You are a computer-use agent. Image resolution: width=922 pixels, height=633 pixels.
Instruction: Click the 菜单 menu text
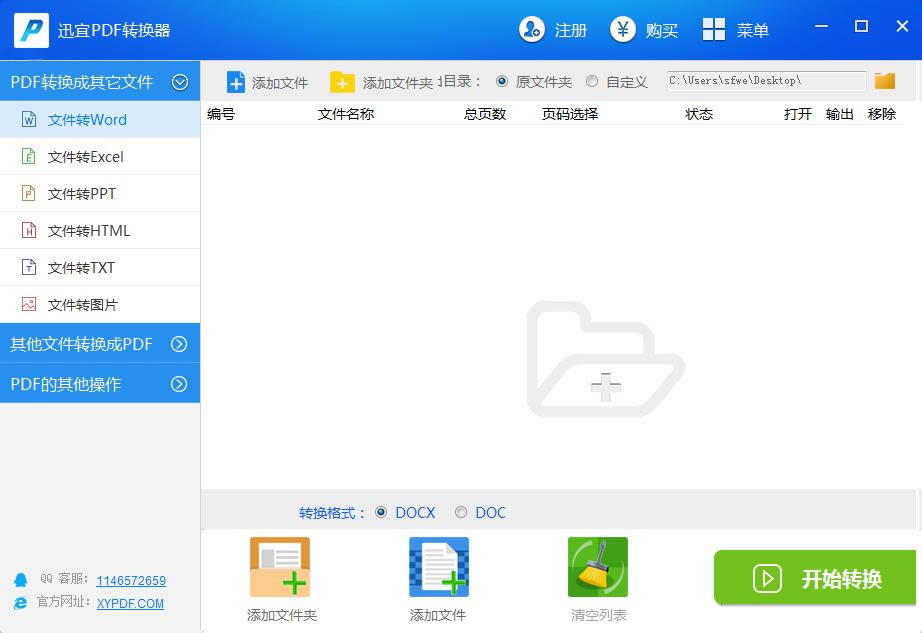753,30
